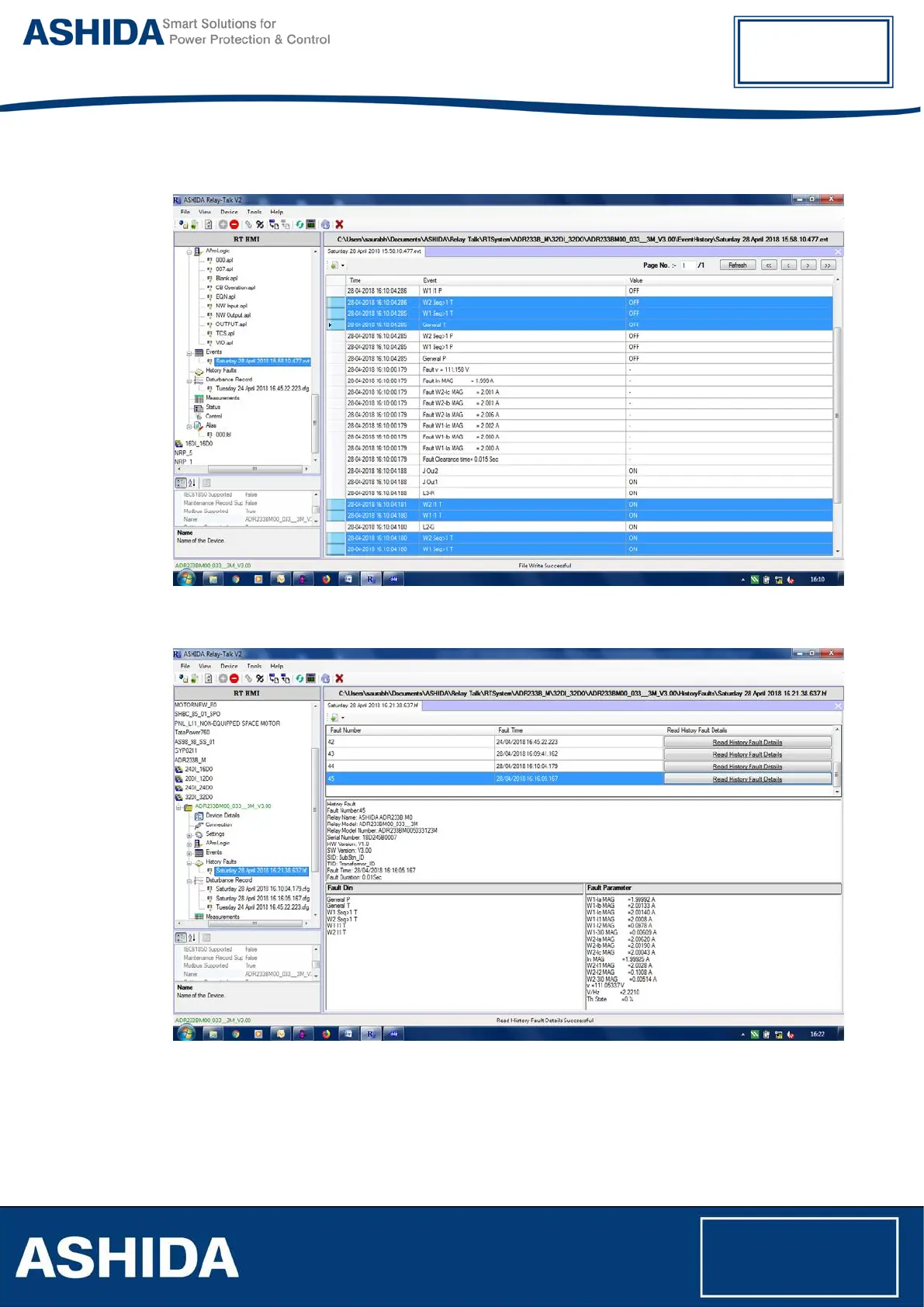Click last page >> button in upper window
This screenshot has height=1307, width=924.
pos(828,265)
